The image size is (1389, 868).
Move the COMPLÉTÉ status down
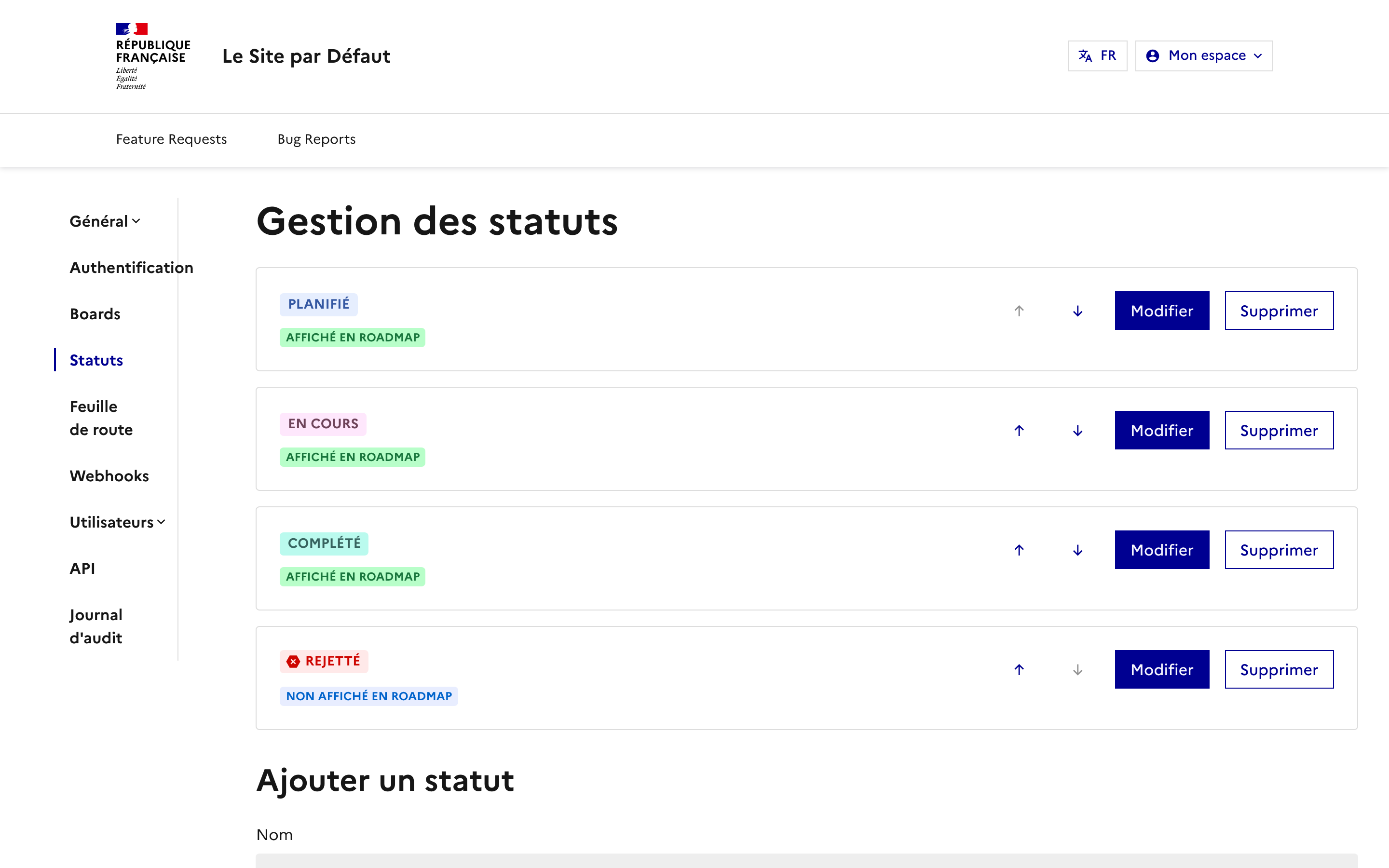tap(1078, 549)
